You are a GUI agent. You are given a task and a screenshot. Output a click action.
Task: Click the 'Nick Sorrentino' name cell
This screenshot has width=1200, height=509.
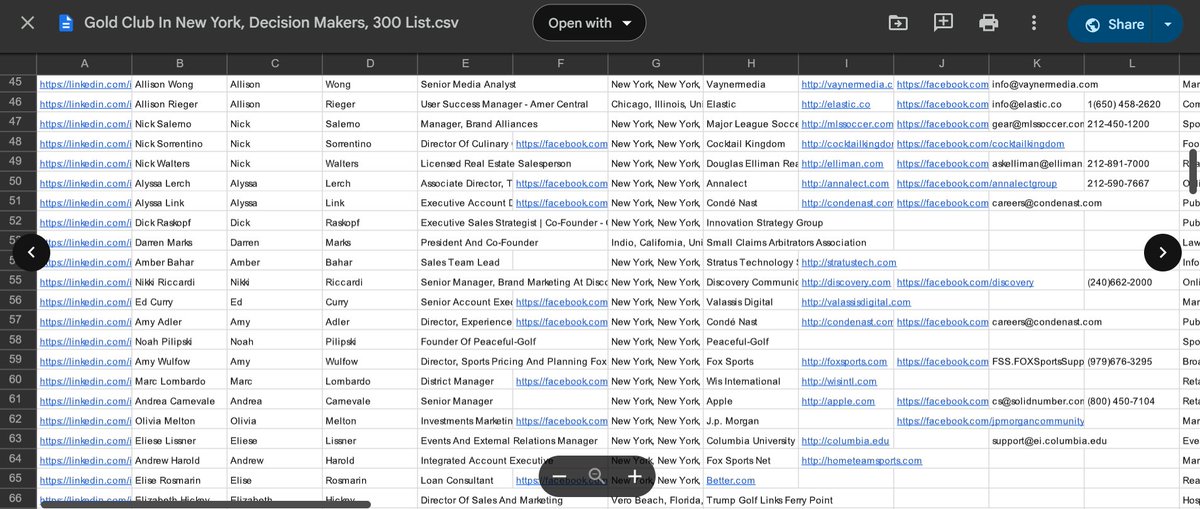coord(179,144)
